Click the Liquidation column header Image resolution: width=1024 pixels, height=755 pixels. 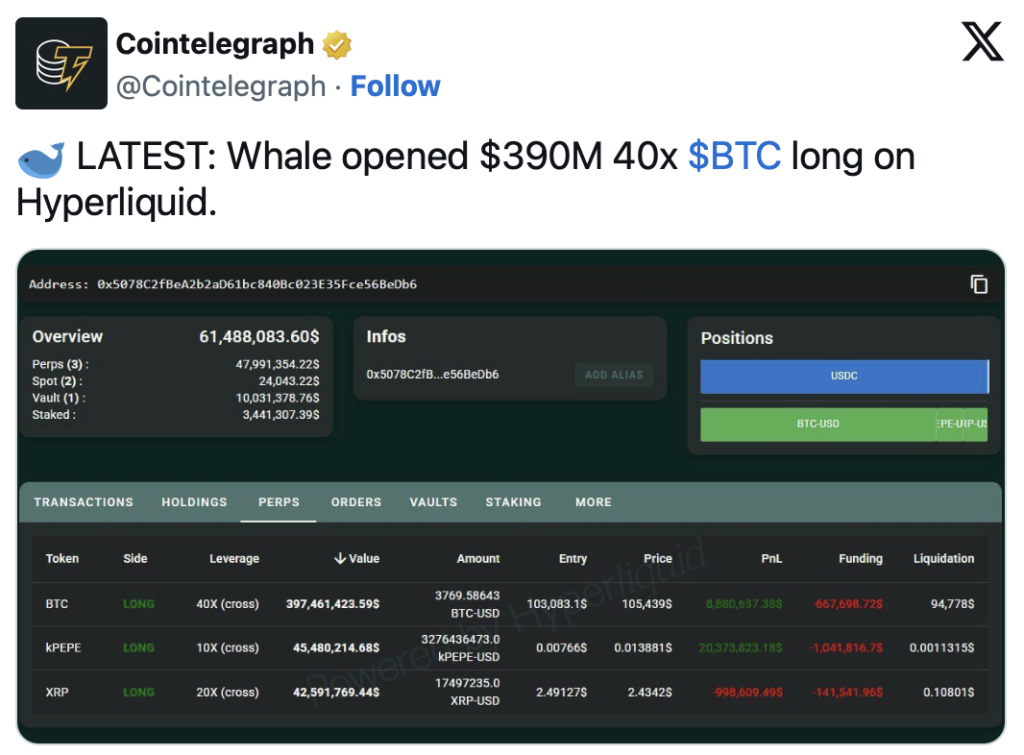(943, 558)
